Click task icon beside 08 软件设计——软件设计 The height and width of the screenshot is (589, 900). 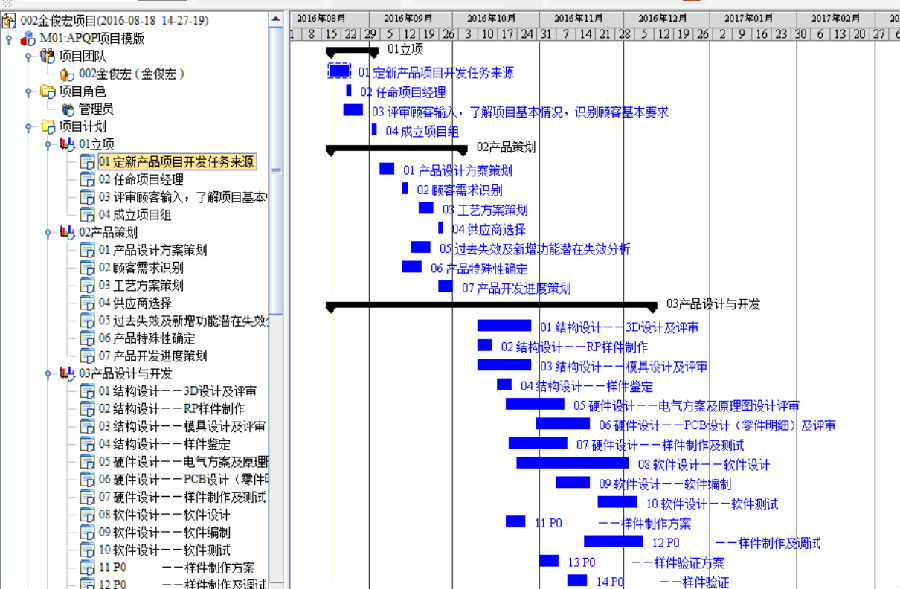pos(87,514)
